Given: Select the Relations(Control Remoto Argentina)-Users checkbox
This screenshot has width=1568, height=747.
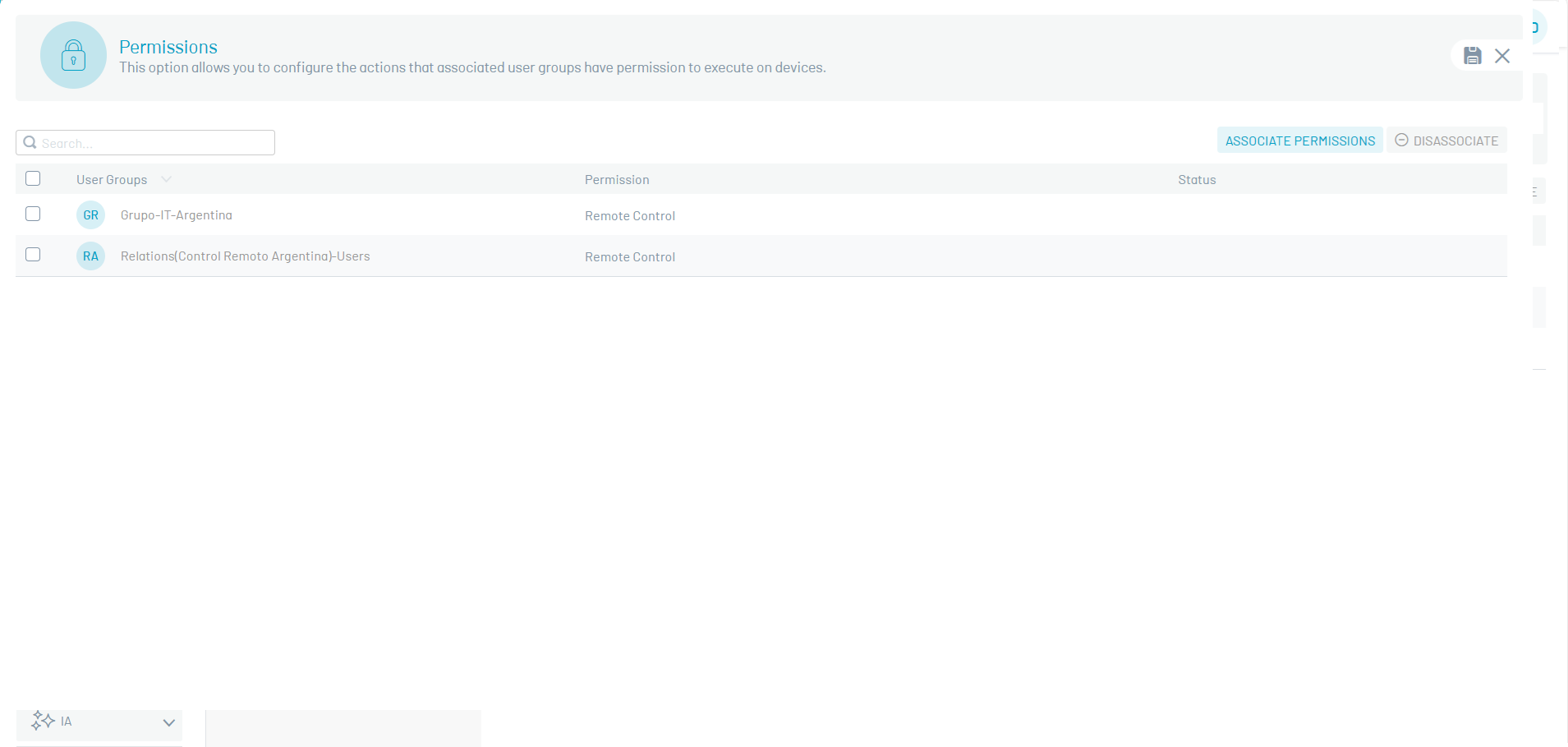Looking at the screenshot, I should [33, 255].
